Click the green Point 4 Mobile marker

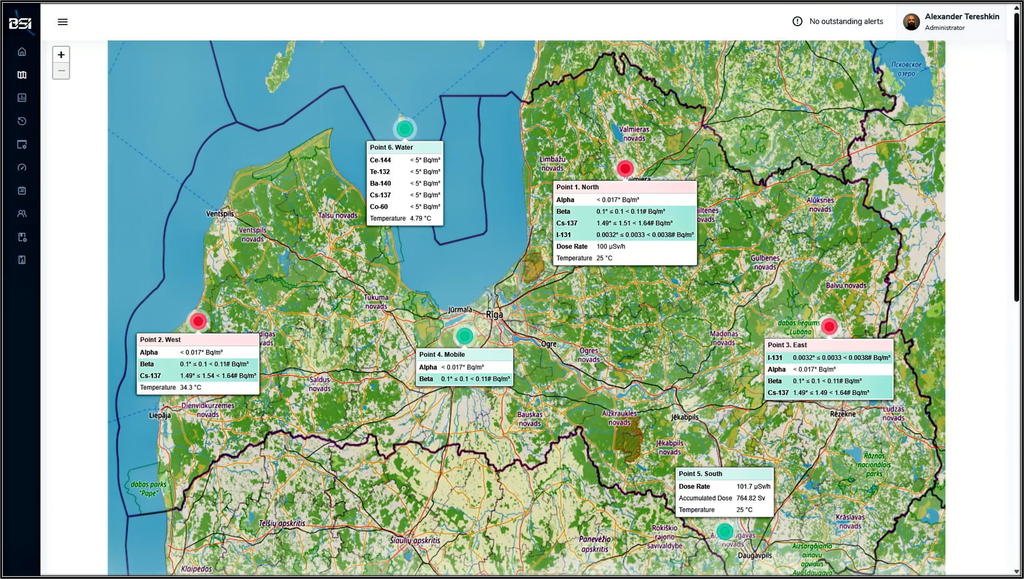(x=464, y=335)
